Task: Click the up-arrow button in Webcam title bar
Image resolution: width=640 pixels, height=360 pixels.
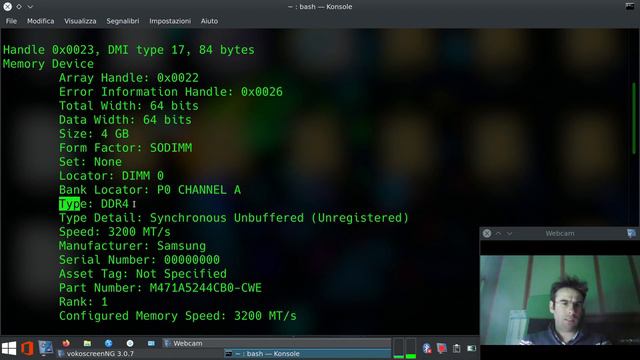Action: [498, 233]
